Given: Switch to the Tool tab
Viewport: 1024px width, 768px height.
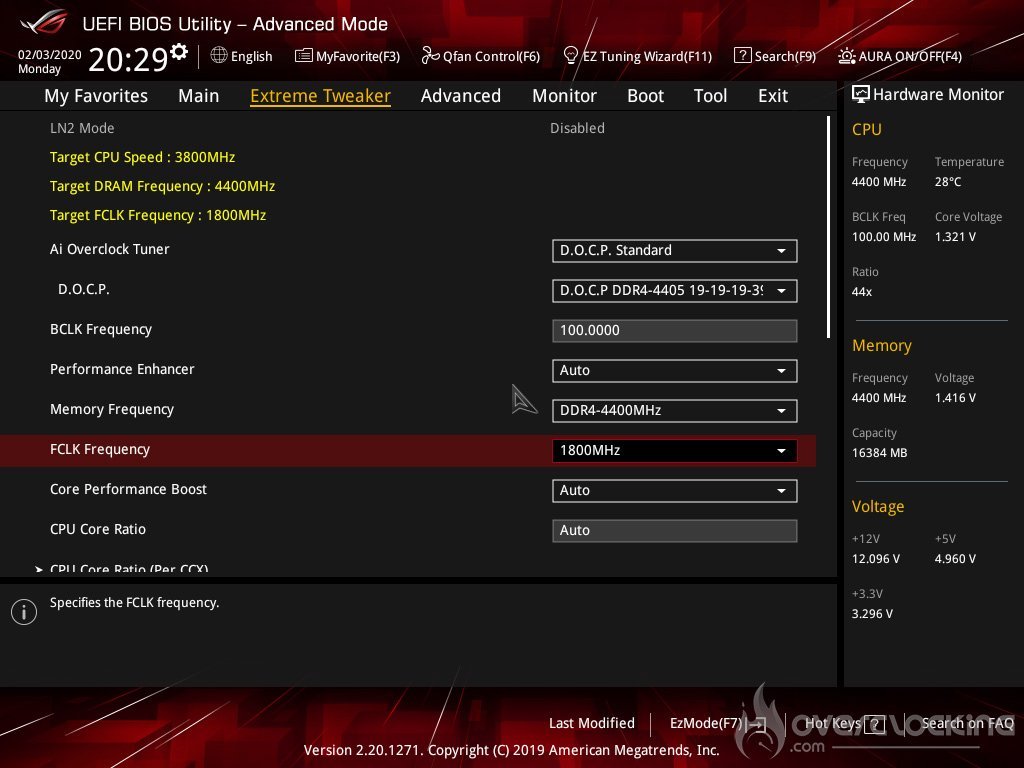Looking at the screenshot, I should pyautogui.click(x=710, y=96).
